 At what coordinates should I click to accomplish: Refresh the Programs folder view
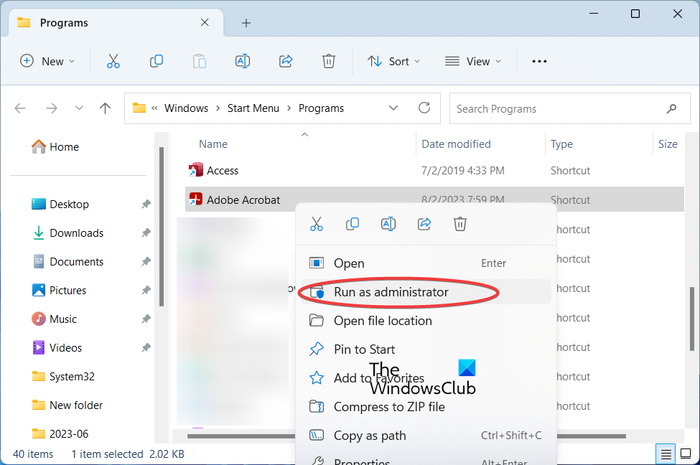pos(424,108)
